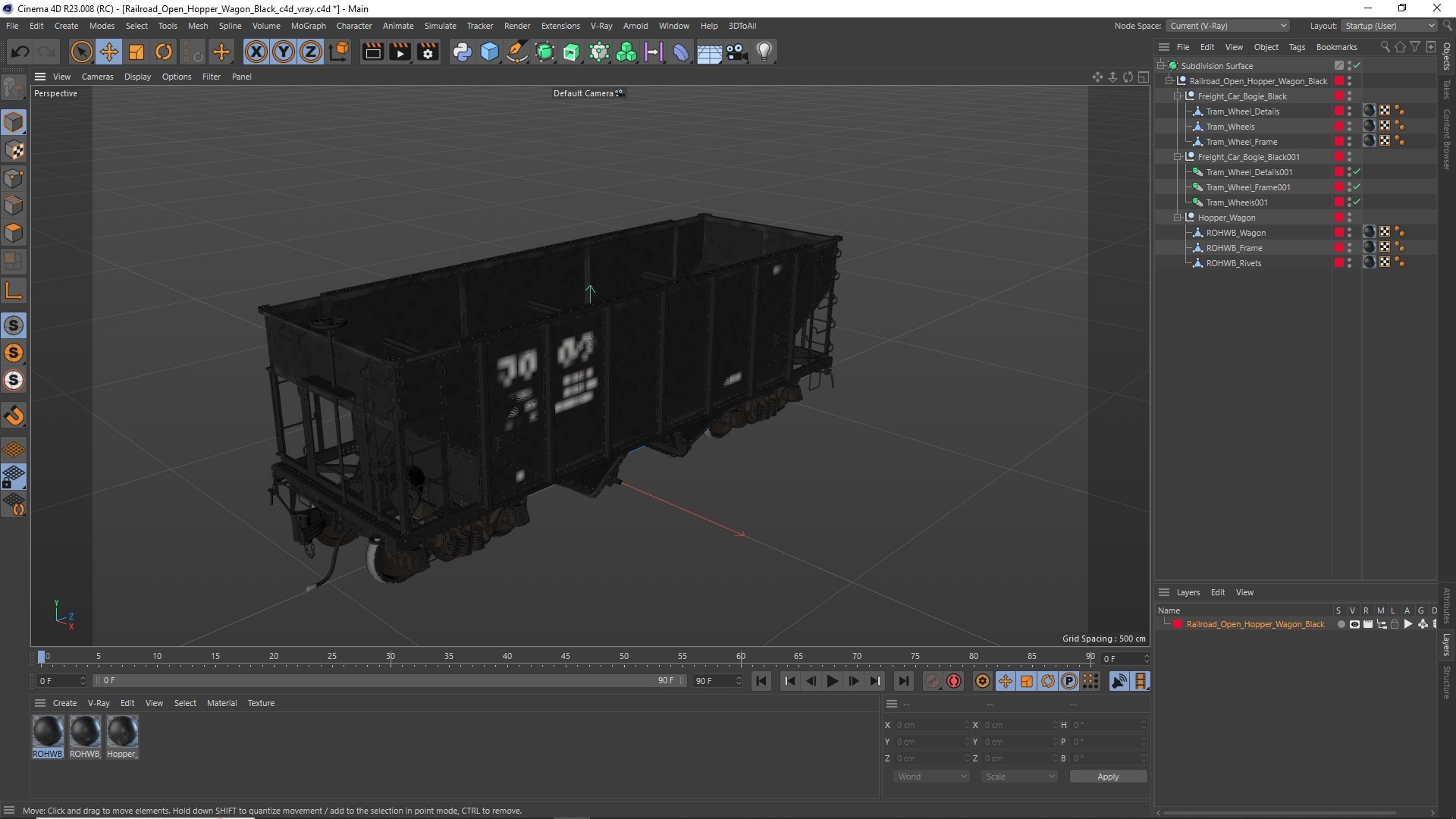Open Bookmarks in Object Manager
Image resolution: width=1456 pixels, height=819 pixels.
coord(1336,47)
